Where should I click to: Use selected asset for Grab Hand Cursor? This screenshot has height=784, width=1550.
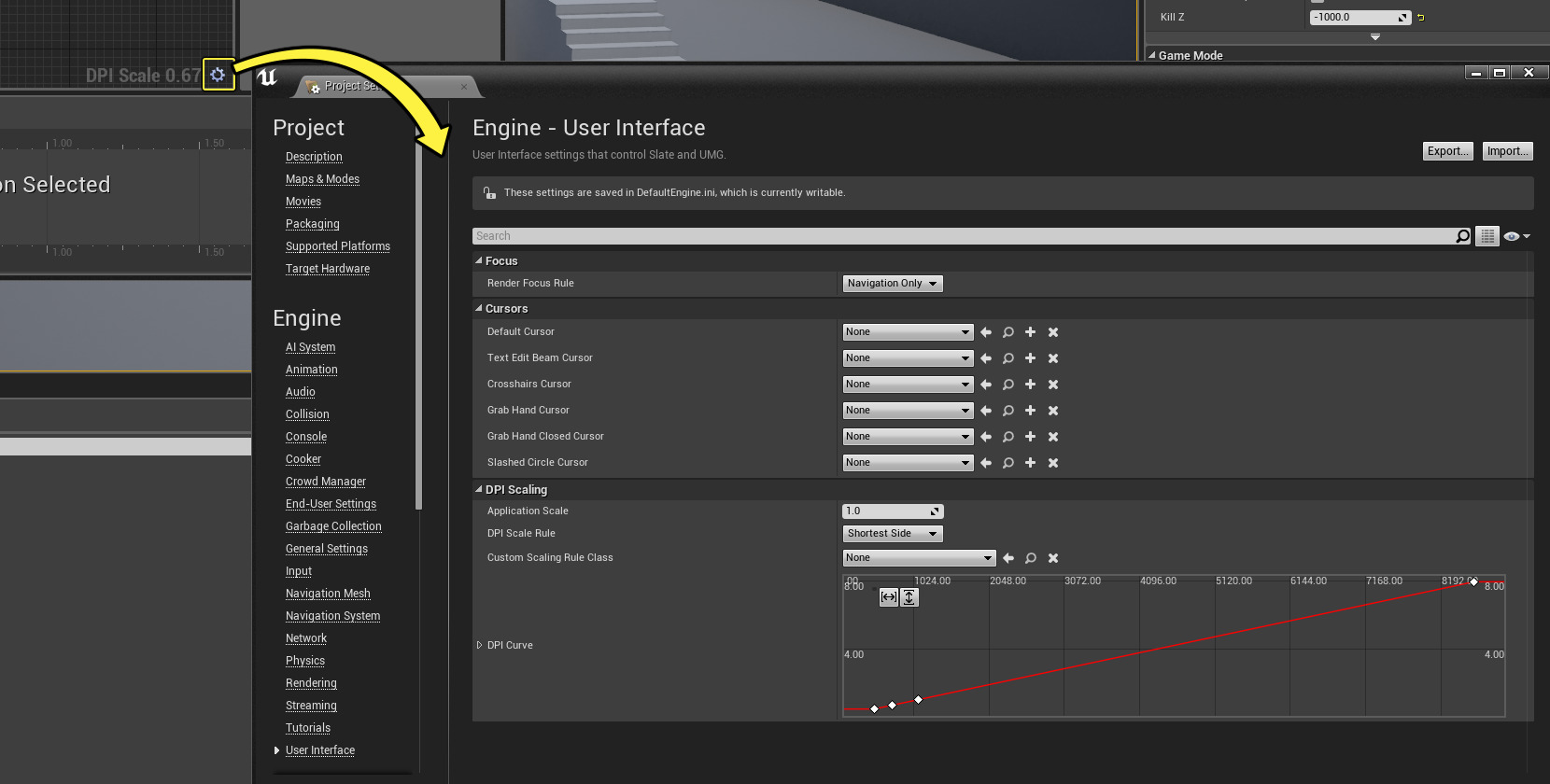coord(986,411)
